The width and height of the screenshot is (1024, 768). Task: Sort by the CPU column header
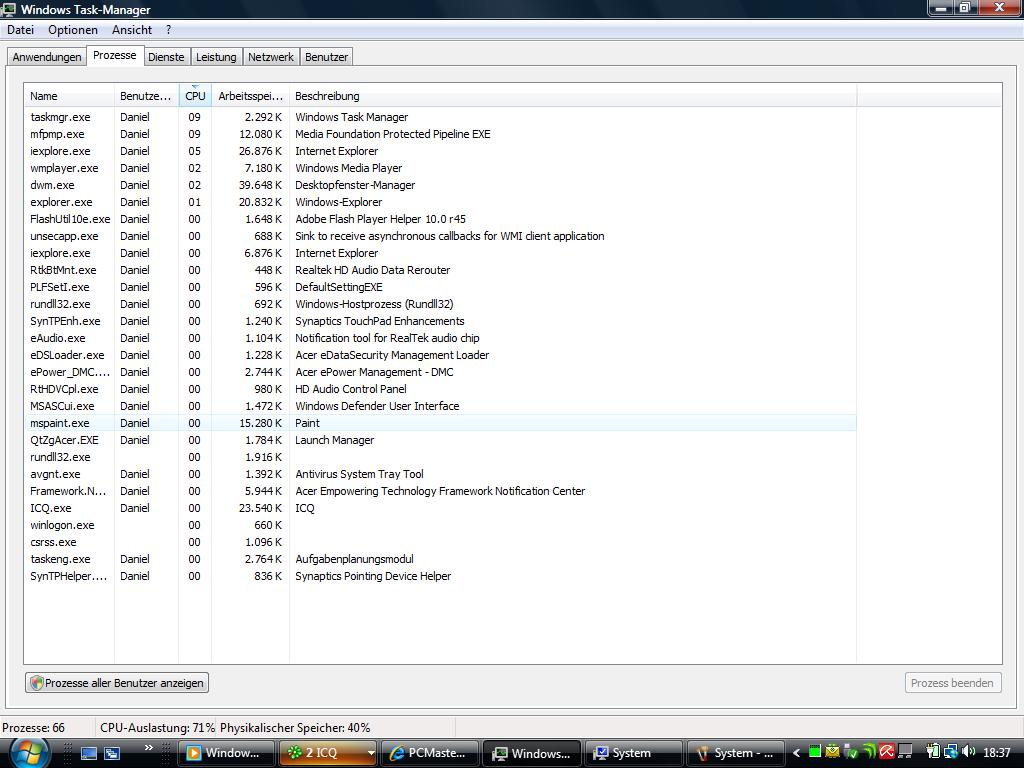coord(195,96)
